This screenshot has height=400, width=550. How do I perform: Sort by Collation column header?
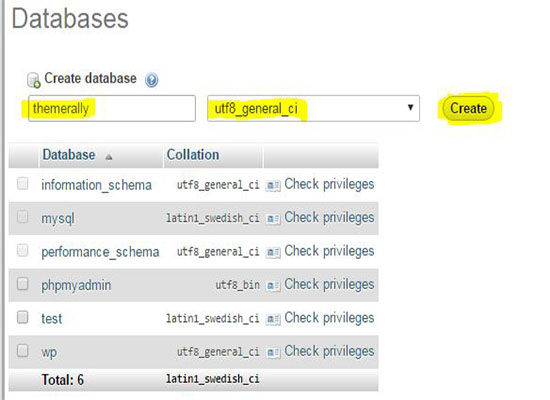click(193, 155)
